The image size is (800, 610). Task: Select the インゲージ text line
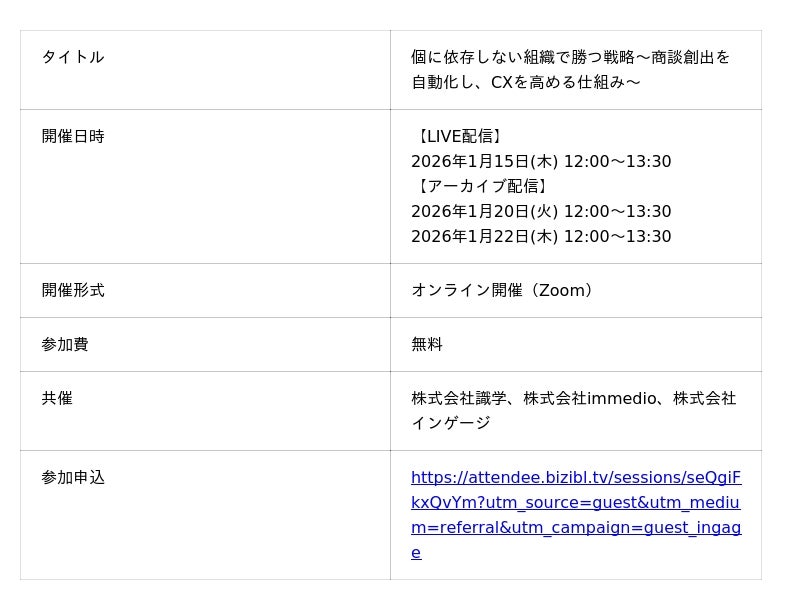tap(451, 423)
